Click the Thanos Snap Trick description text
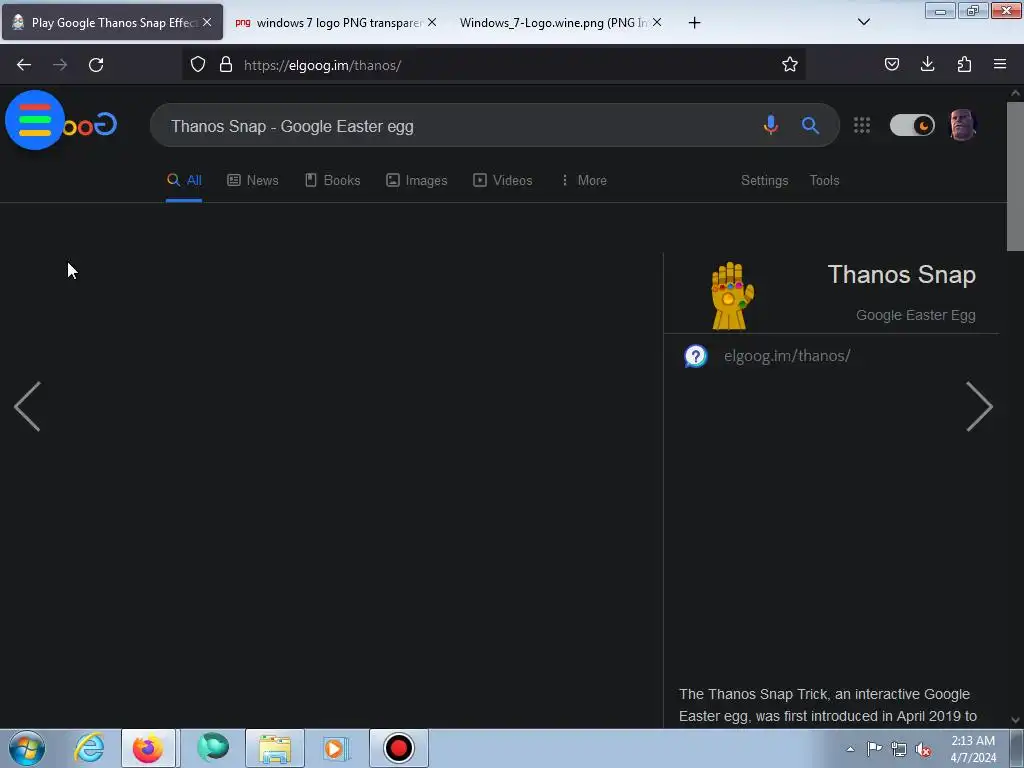The image size is (1024, 768). (828, 705)
